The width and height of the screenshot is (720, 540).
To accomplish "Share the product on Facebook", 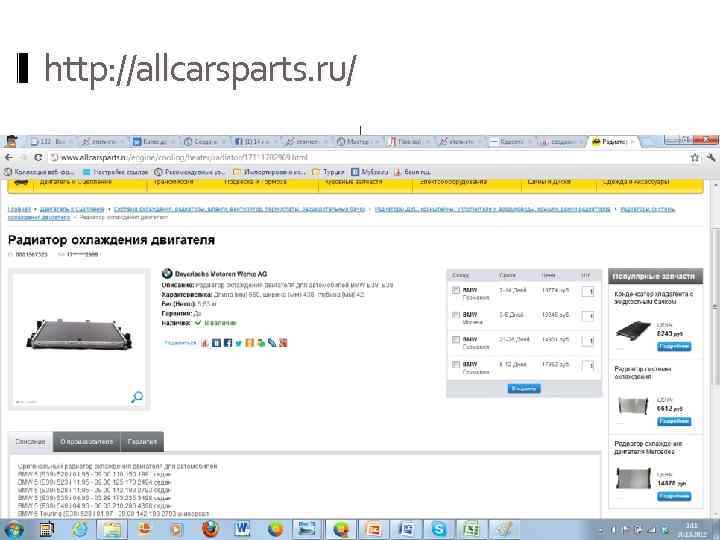I will point(228,343).
